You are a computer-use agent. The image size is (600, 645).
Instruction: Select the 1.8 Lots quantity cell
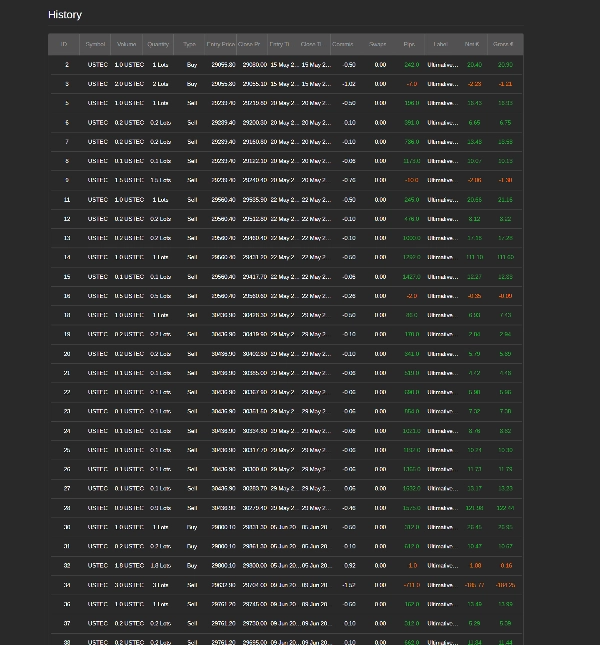(160, 566)
